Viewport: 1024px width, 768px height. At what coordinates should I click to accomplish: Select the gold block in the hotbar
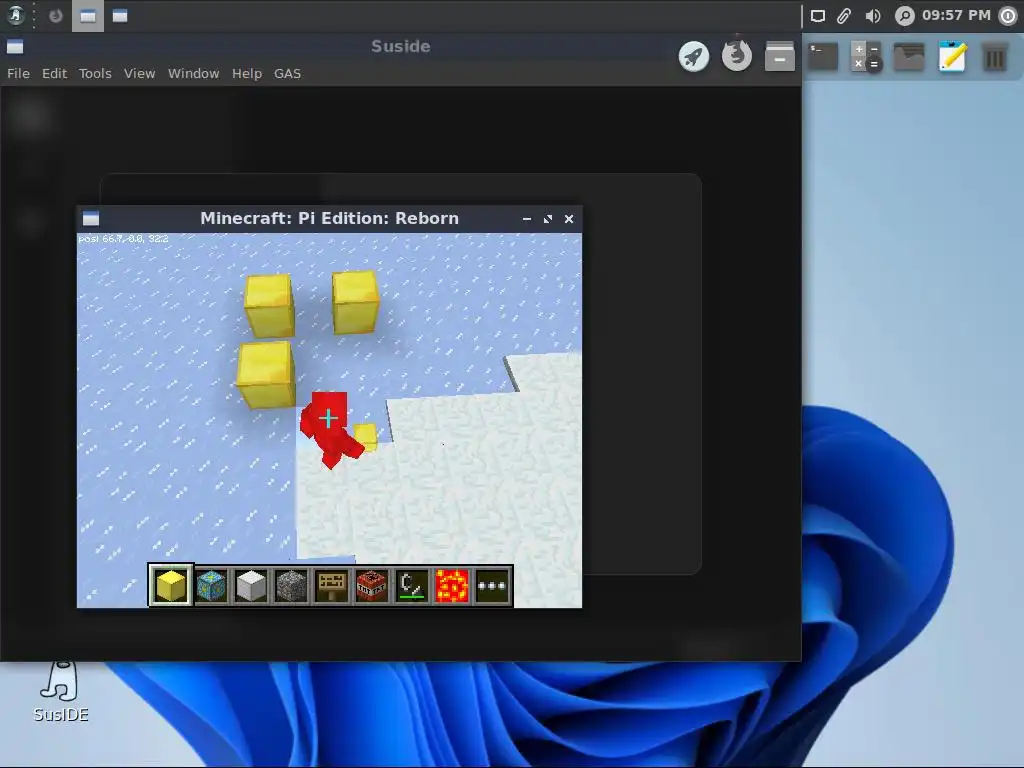click(x=170, y=585)
